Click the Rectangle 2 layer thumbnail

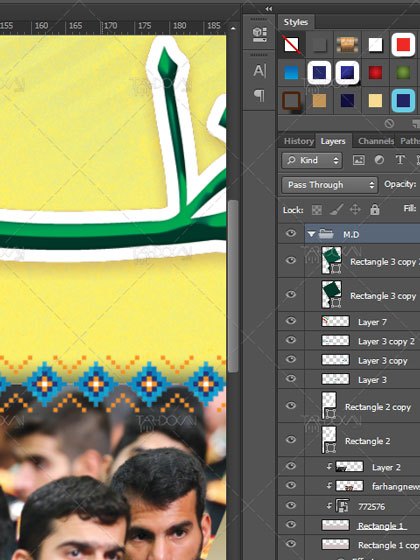coord(329,440)
